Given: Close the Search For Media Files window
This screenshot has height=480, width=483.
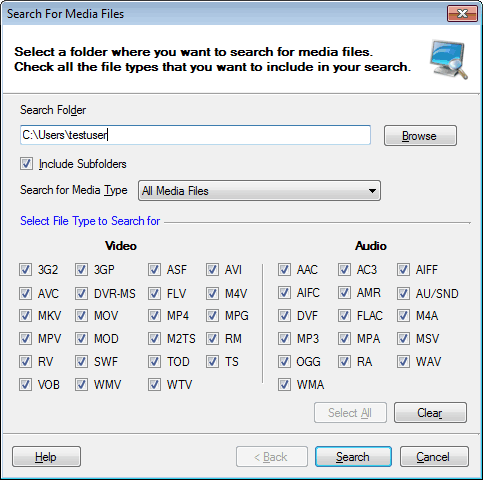Looking at the screenshot, I should click(x=462, y=13).
